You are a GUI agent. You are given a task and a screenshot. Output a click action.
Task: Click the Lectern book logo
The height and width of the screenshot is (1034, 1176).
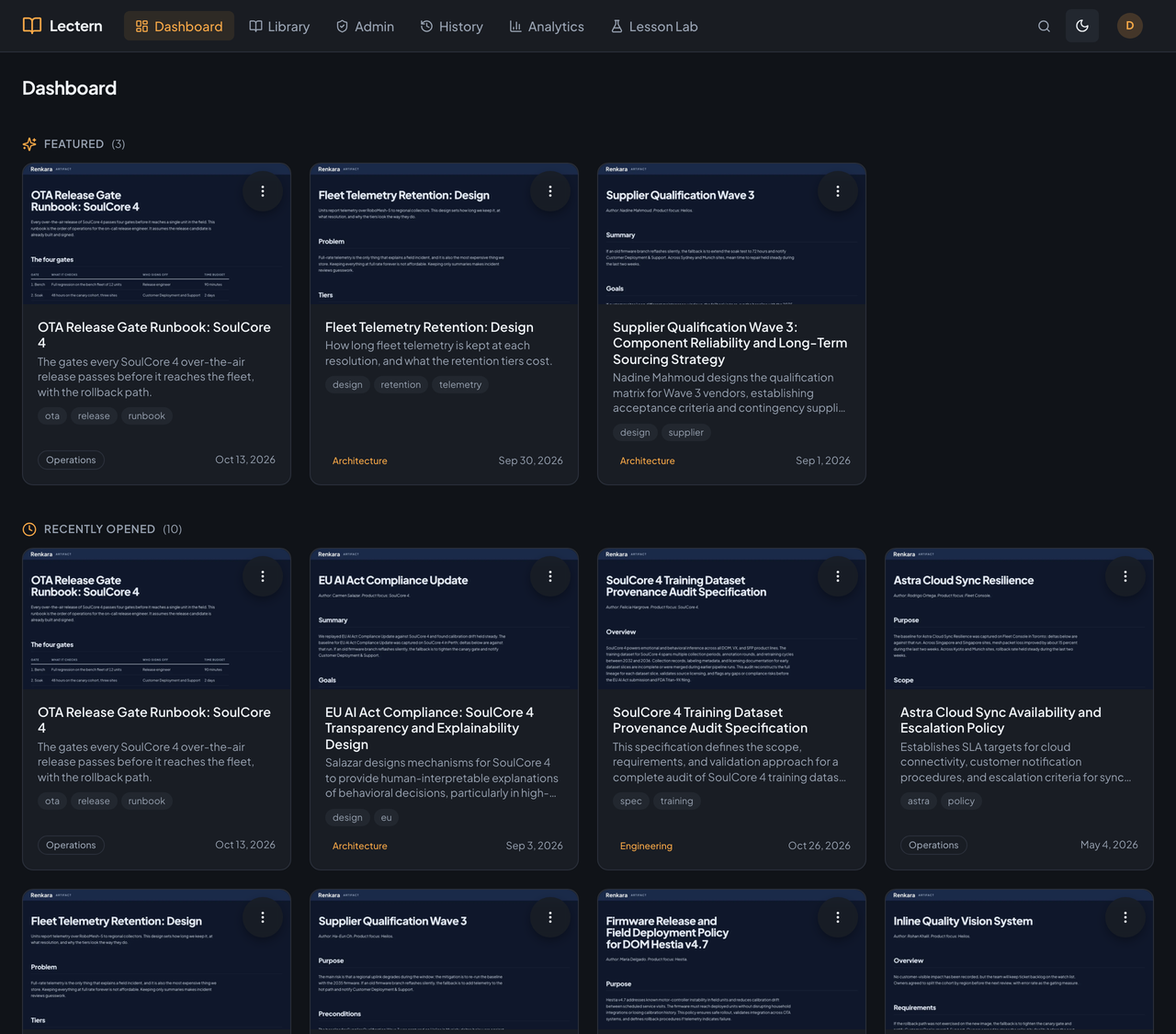32,26
